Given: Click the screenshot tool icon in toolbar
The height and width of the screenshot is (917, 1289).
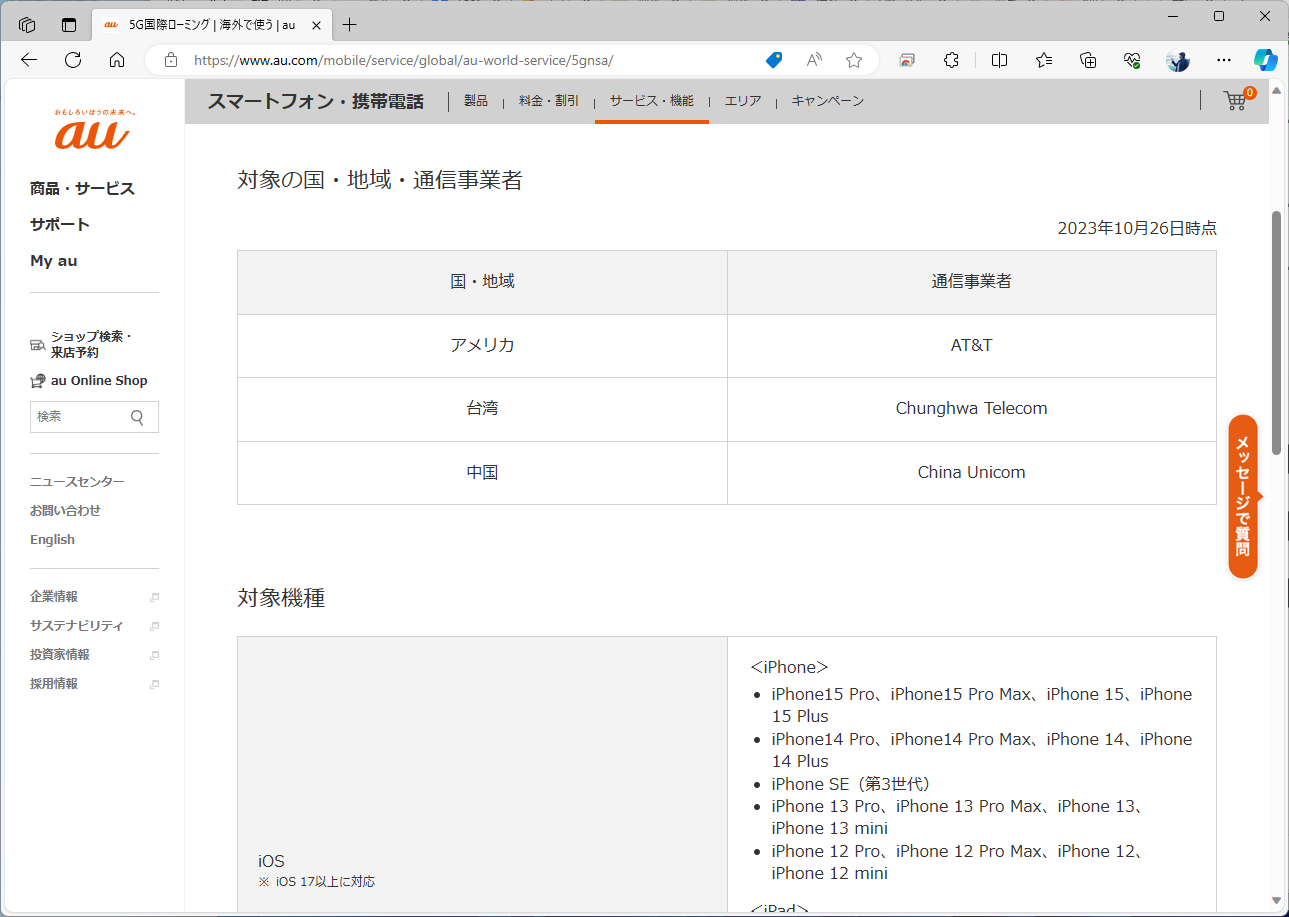Looking at the screenshot, I should pyautogui.click(x=907, y=60).
